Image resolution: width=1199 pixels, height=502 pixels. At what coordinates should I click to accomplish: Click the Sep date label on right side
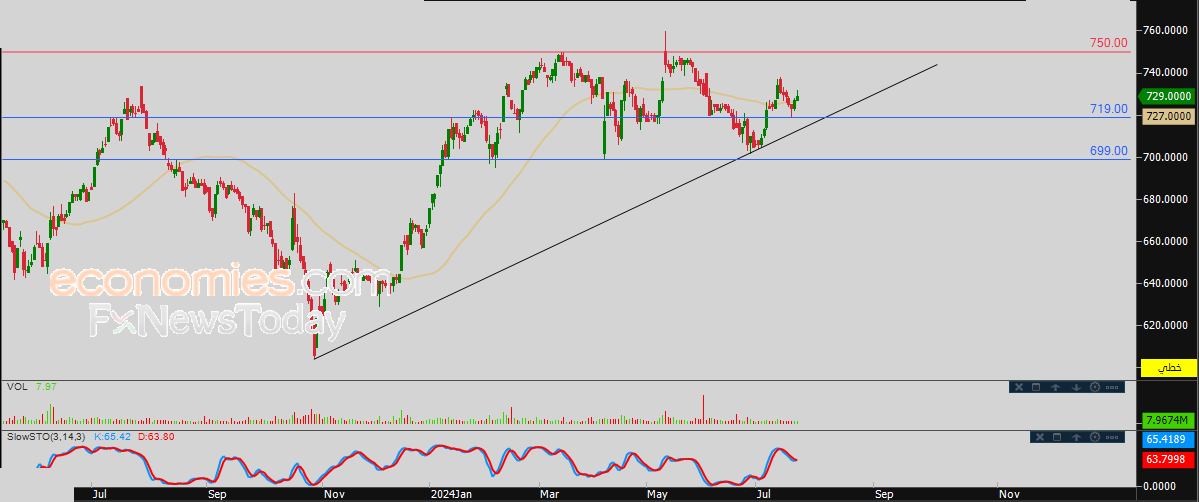(x=883, y=494)
